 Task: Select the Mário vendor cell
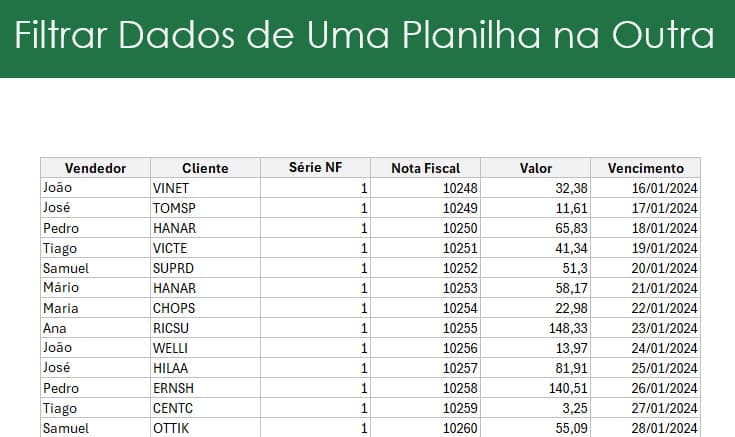point(96,288)
